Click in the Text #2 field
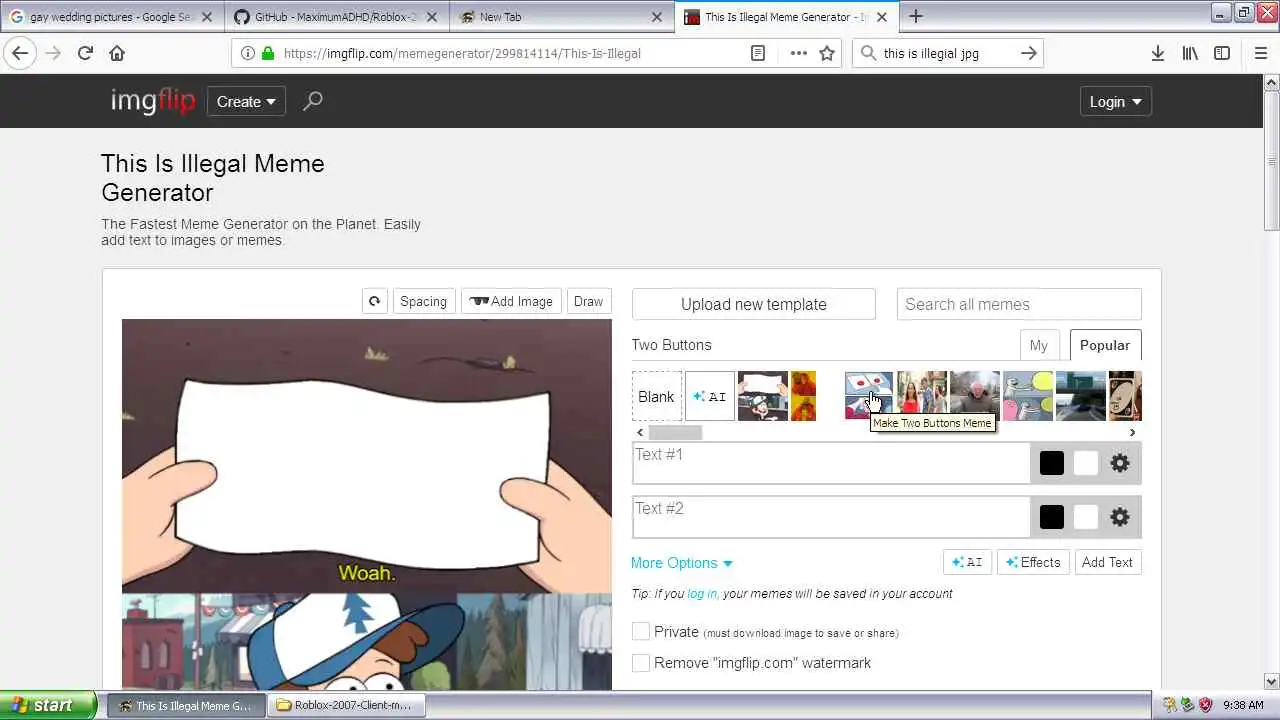The width and height of the screenshot is (1280, 720). [831, 517]
